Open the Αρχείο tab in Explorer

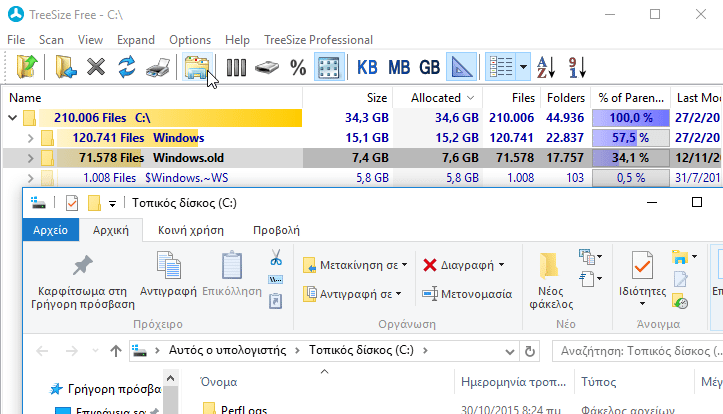click(x=50, y=230)
